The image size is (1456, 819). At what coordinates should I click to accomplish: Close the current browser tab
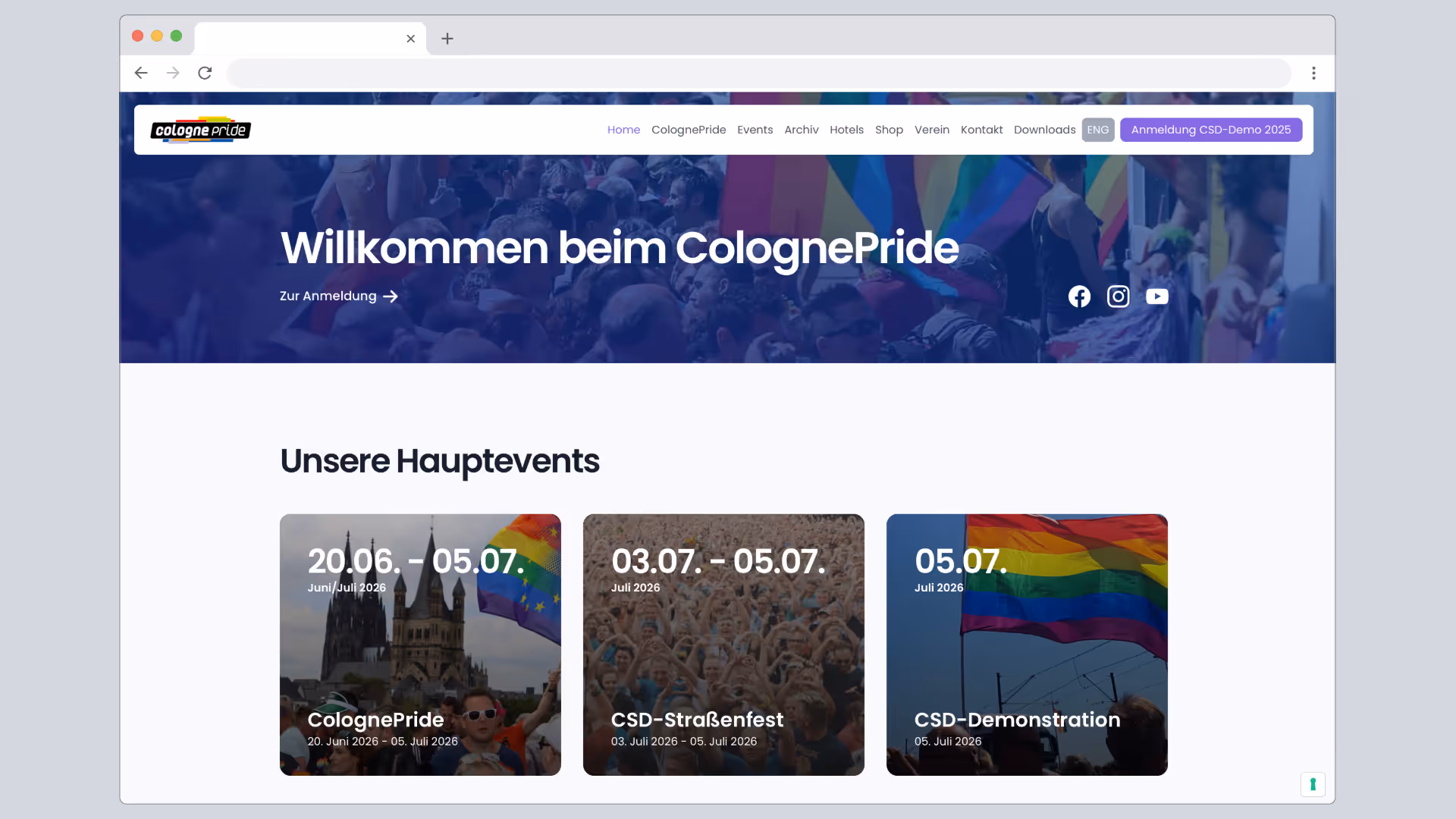tap(410, 39)
